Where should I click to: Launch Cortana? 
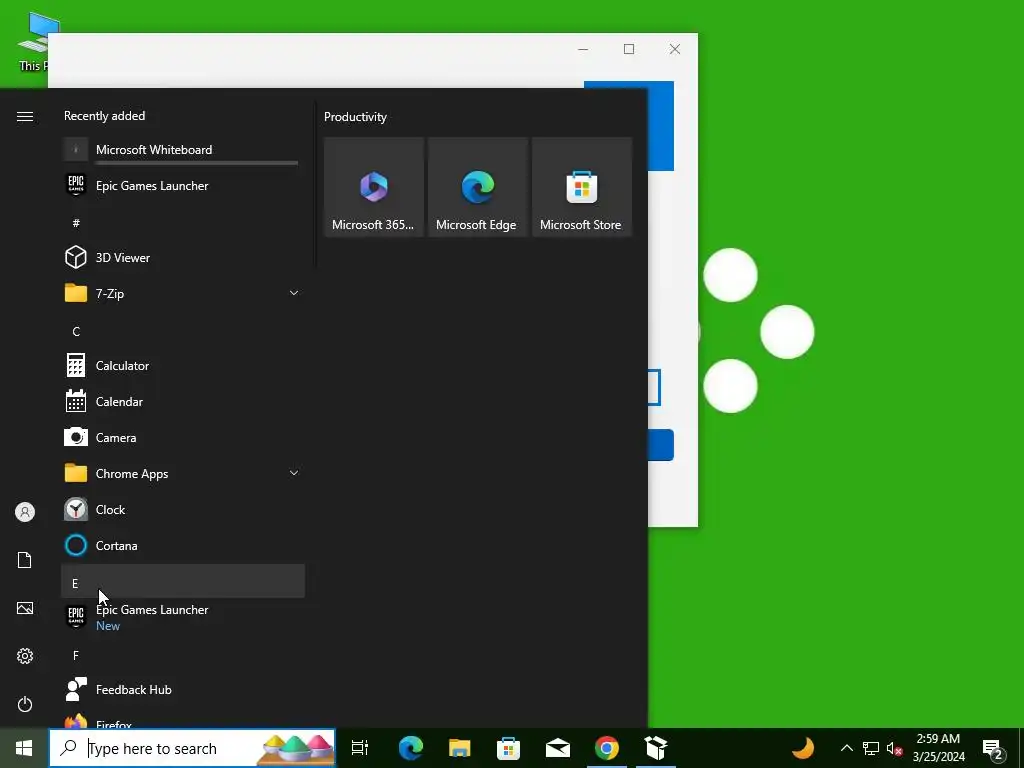[182, 545]
